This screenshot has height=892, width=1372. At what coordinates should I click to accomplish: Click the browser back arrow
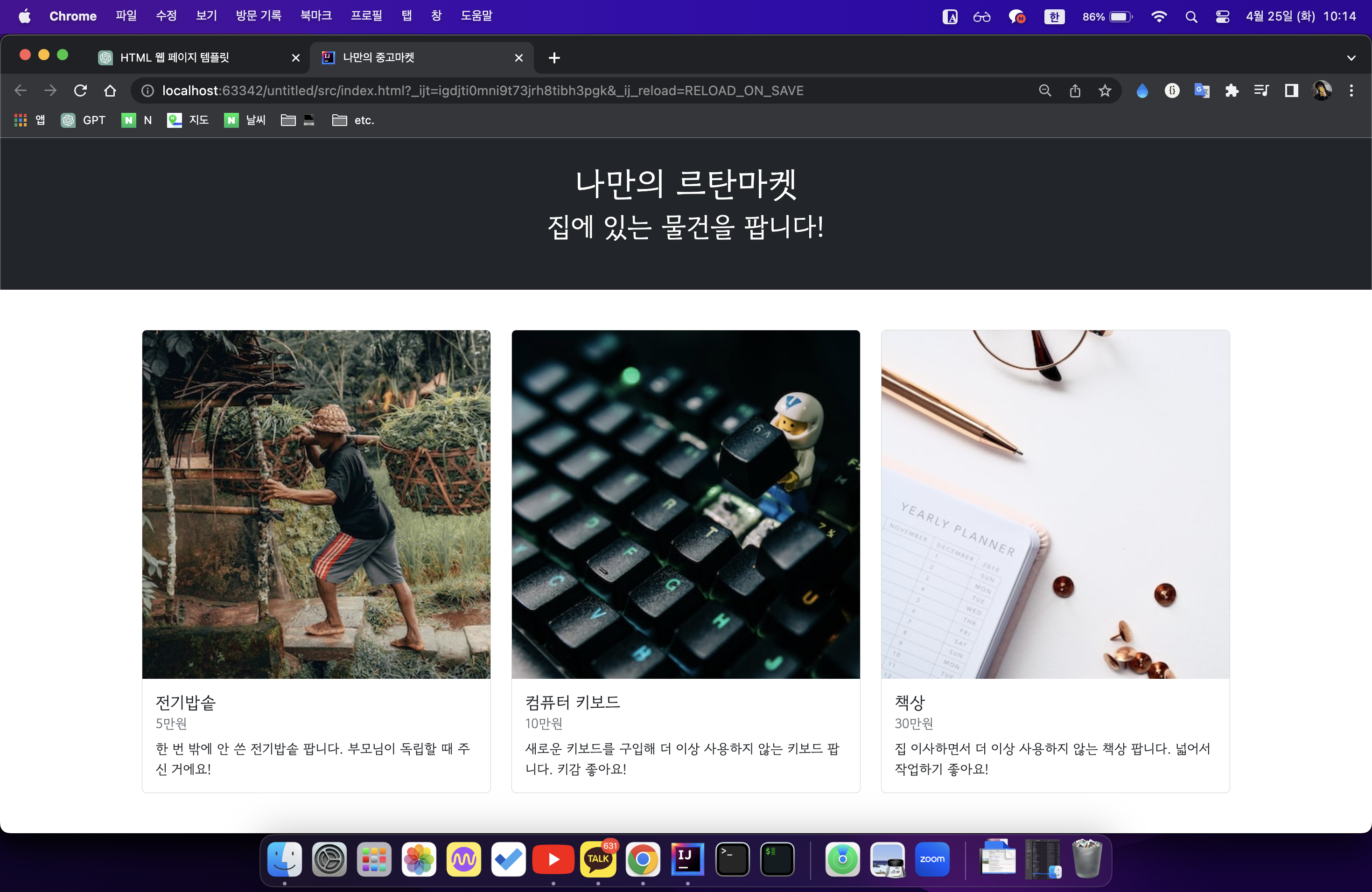click(x=21, y=91)
